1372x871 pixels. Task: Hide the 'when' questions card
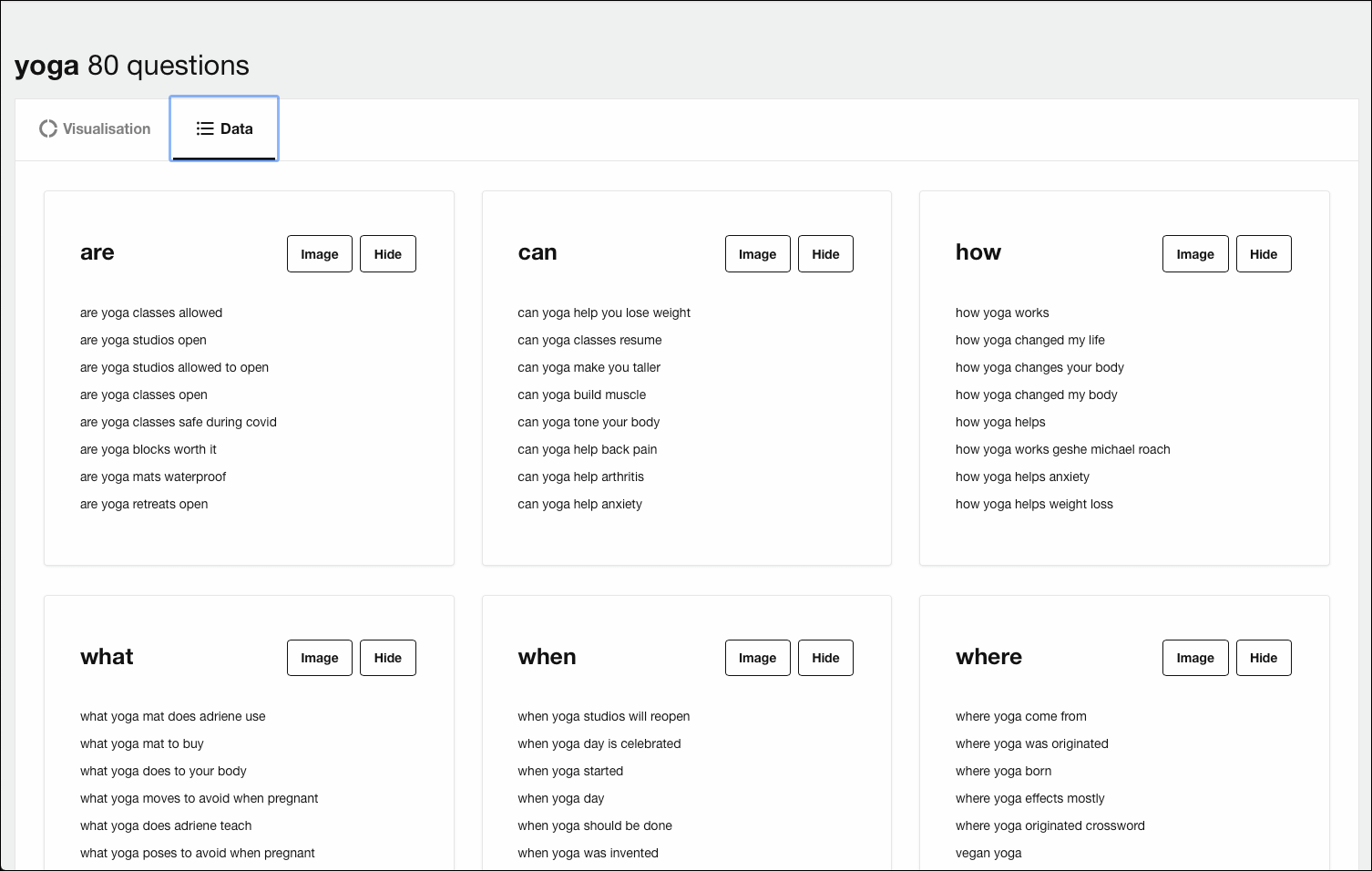pyautogui.click(x=825, y=658)
